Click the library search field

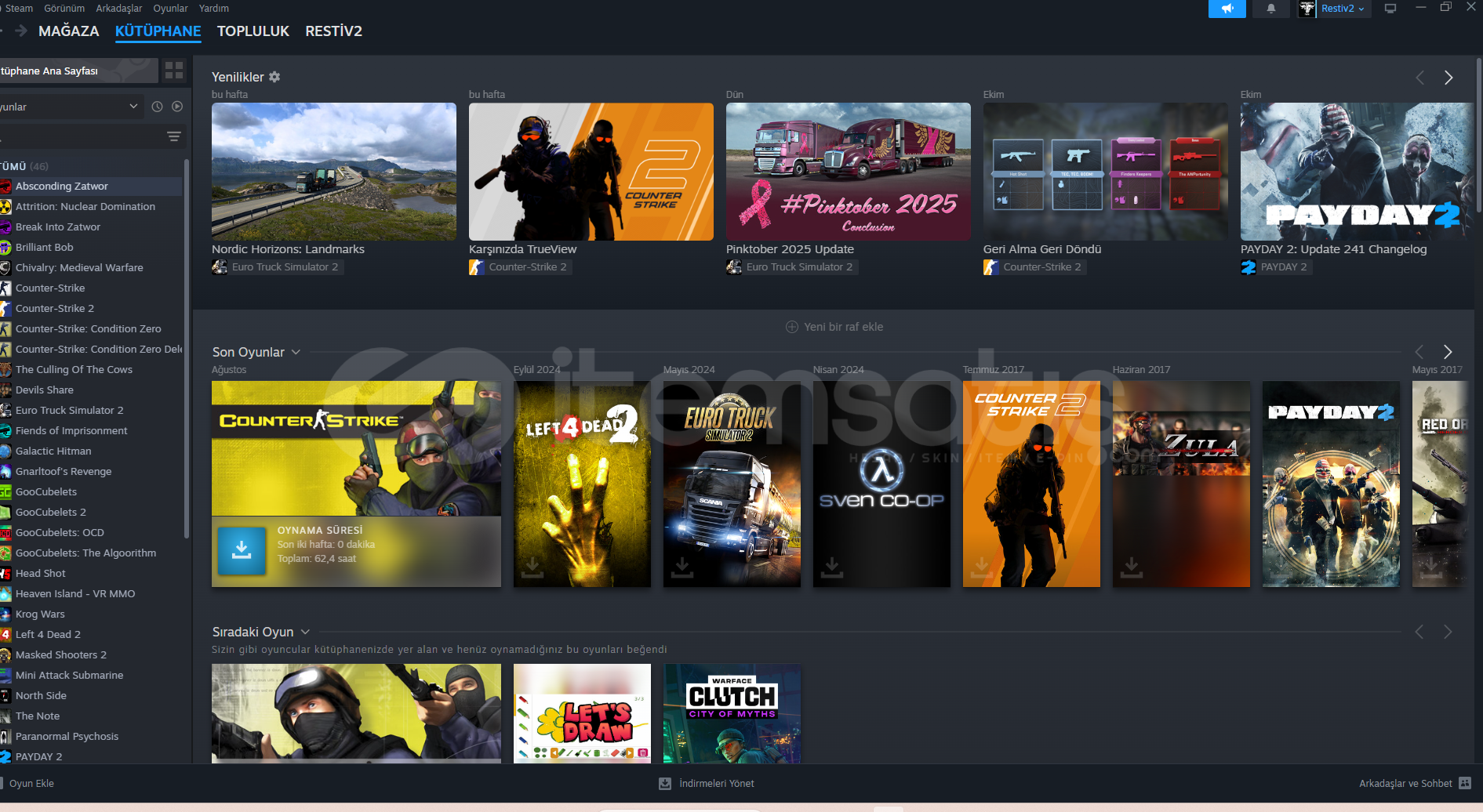[80, 136]
